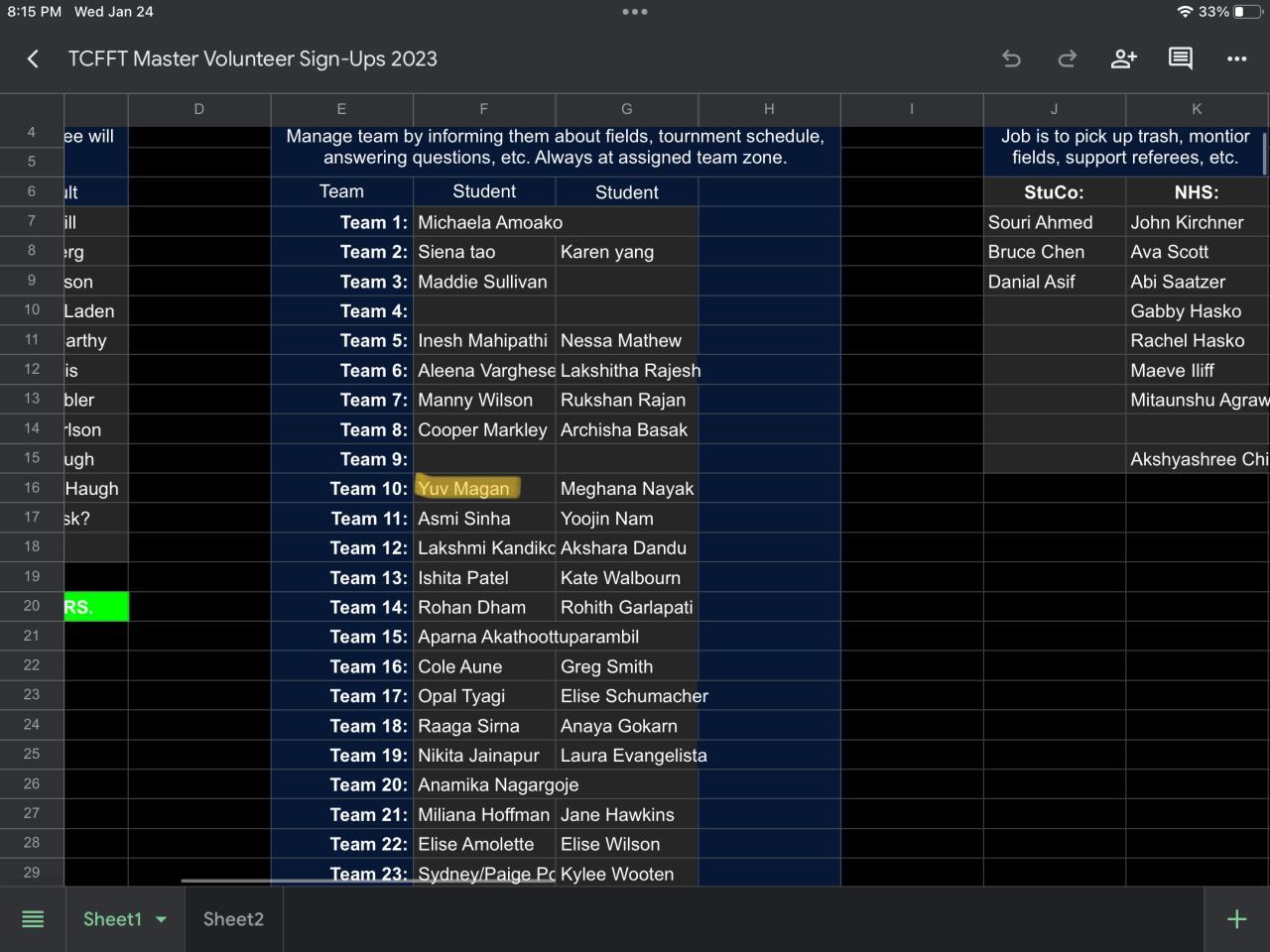Open the more options menu
The image size is (1270, 952).
[x=1236, y=59]
